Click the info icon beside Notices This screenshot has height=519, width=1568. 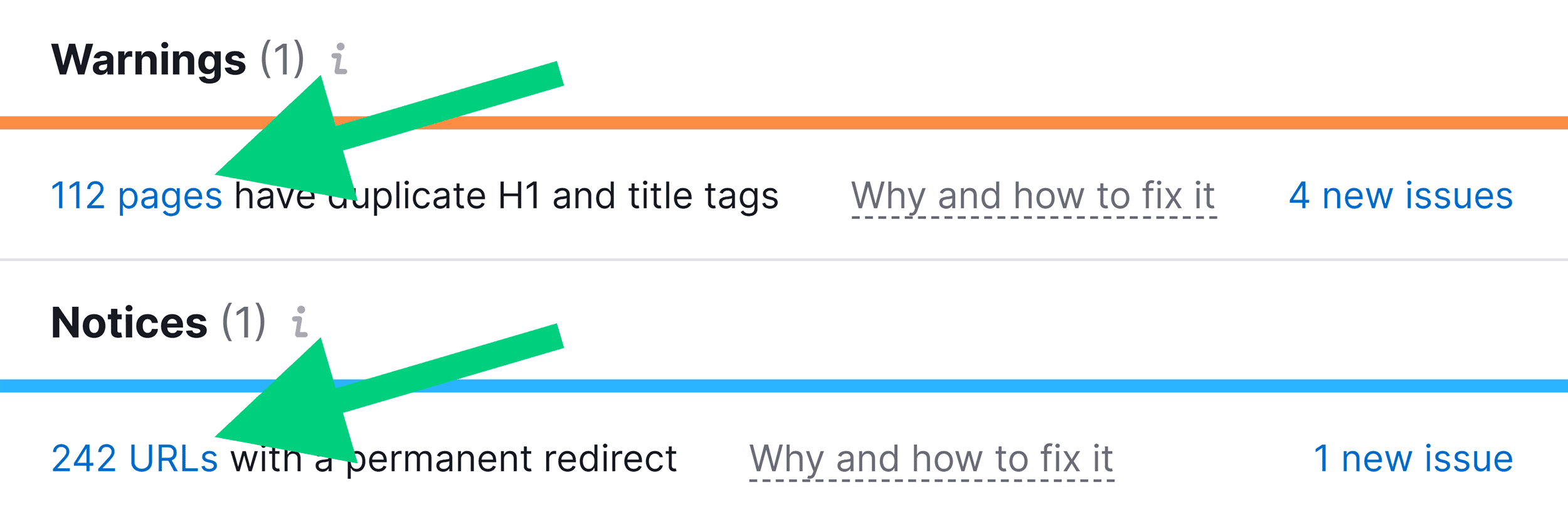(x=300, y=321)
